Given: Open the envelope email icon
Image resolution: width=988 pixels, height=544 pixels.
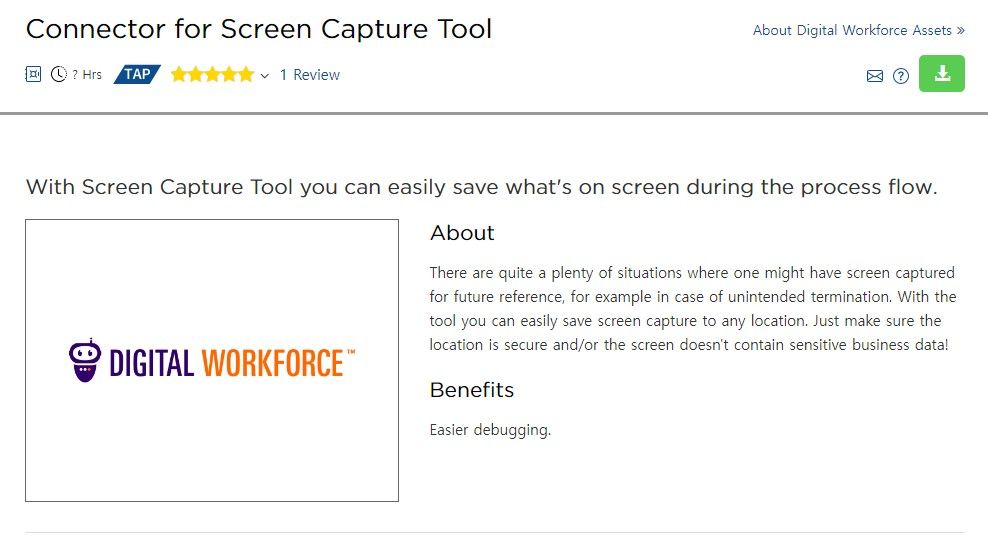Looking at the screenshot, I should (875, 76).
